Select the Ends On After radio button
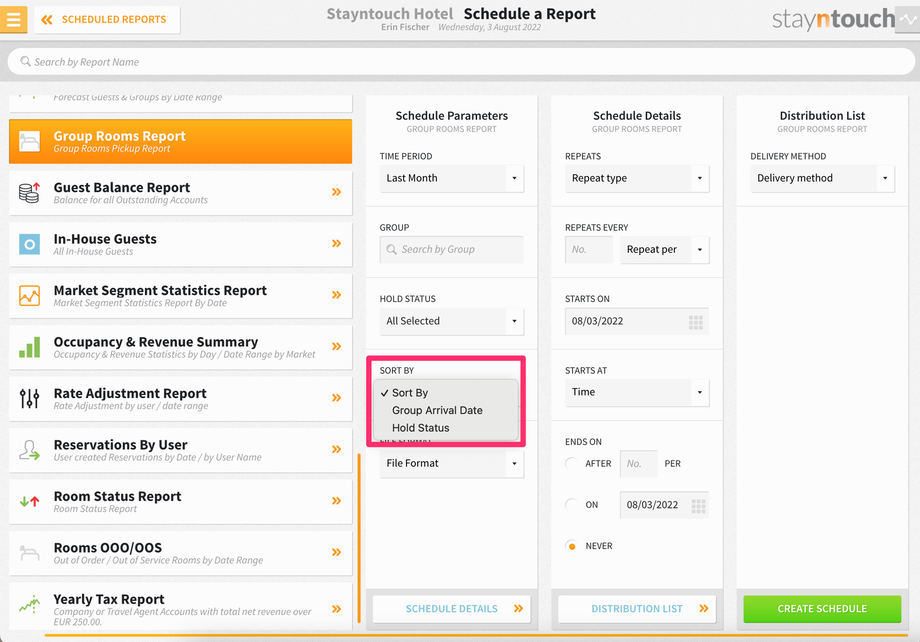 click(571, 464)
